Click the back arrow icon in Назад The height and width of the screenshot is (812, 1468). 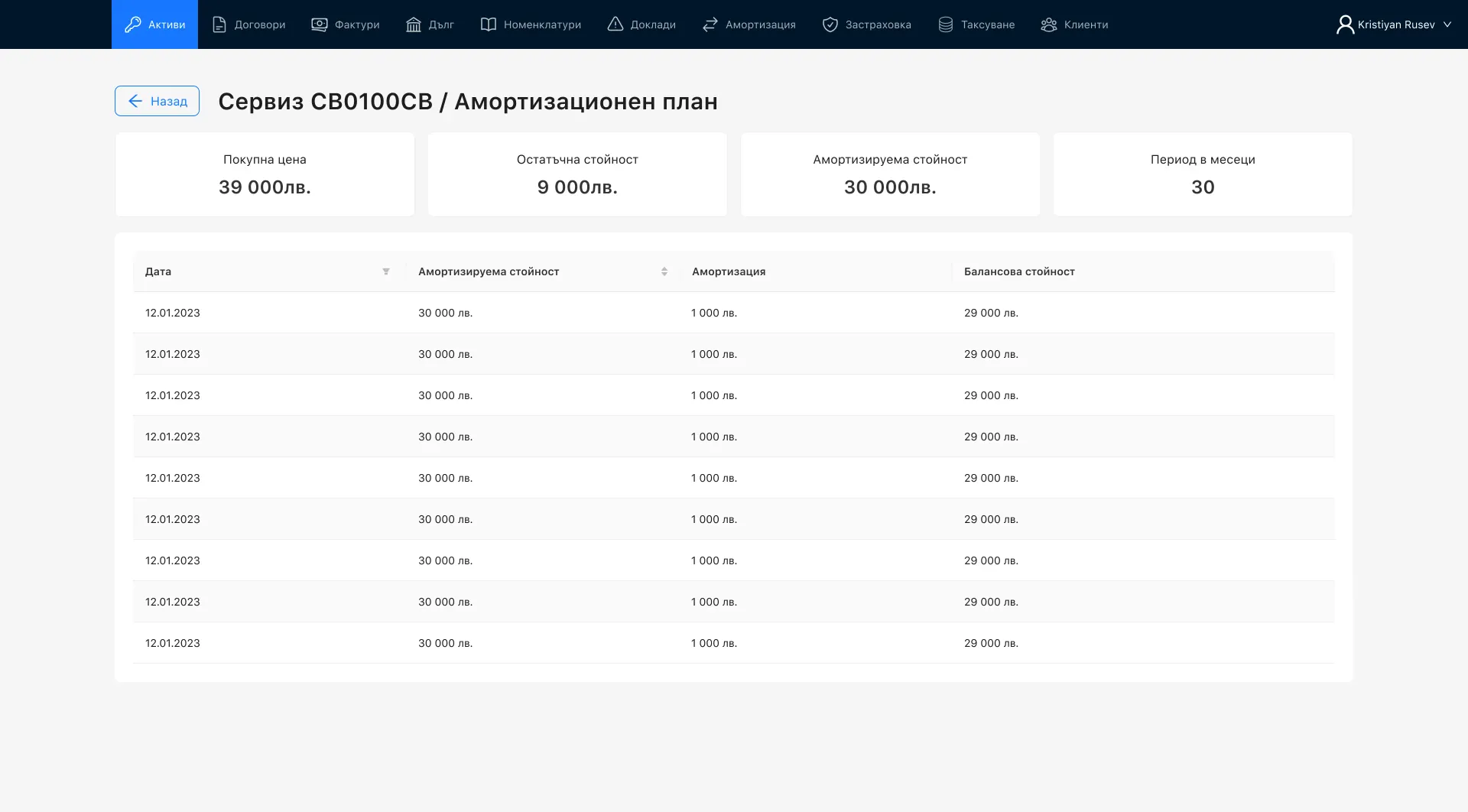[x=135, y=101]
